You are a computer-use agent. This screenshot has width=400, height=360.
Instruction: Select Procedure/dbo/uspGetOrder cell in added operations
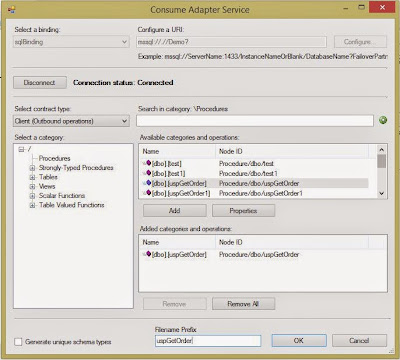pyautogui.click(x=259, y=254)
